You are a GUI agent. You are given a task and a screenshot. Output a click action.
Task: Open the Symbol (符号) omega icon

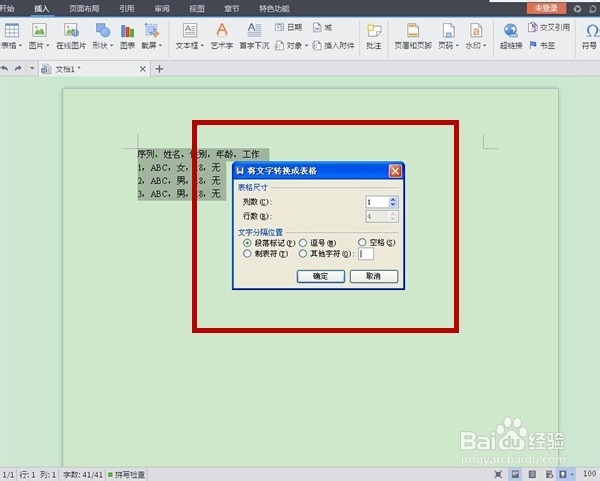pos(592,31)
